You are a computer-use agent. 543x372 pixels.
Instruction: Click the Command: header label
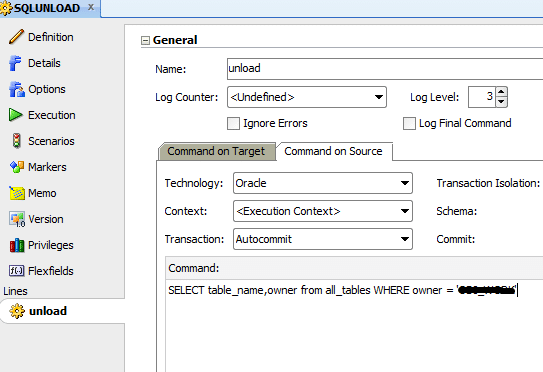194,268
